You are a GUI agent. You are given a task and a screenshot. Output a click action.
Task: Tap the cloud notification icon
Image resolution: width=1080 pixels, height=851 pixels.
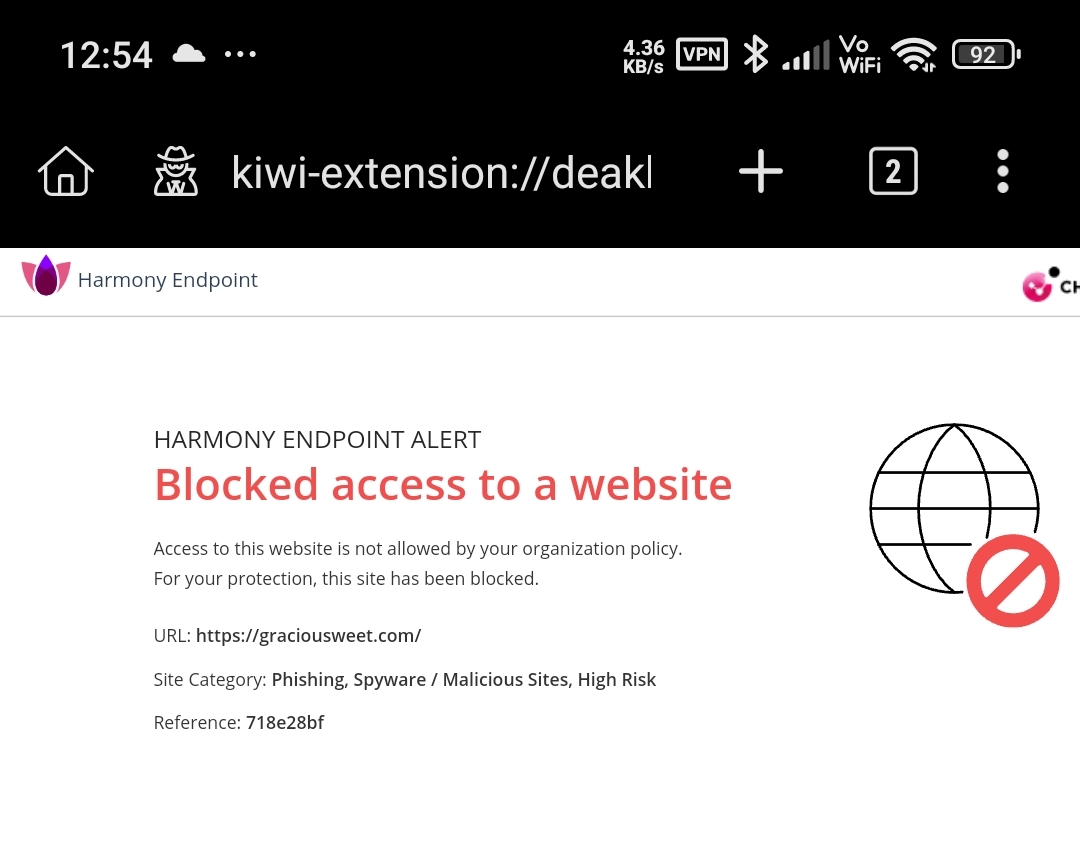pyautogui.click(x=189, y=54)
